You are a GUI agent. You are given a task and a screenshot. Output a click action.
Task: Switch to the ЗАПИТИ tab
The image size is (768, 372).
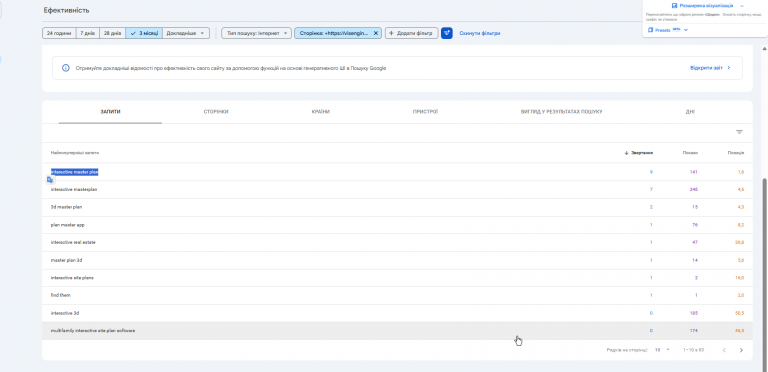coord(110,112)
